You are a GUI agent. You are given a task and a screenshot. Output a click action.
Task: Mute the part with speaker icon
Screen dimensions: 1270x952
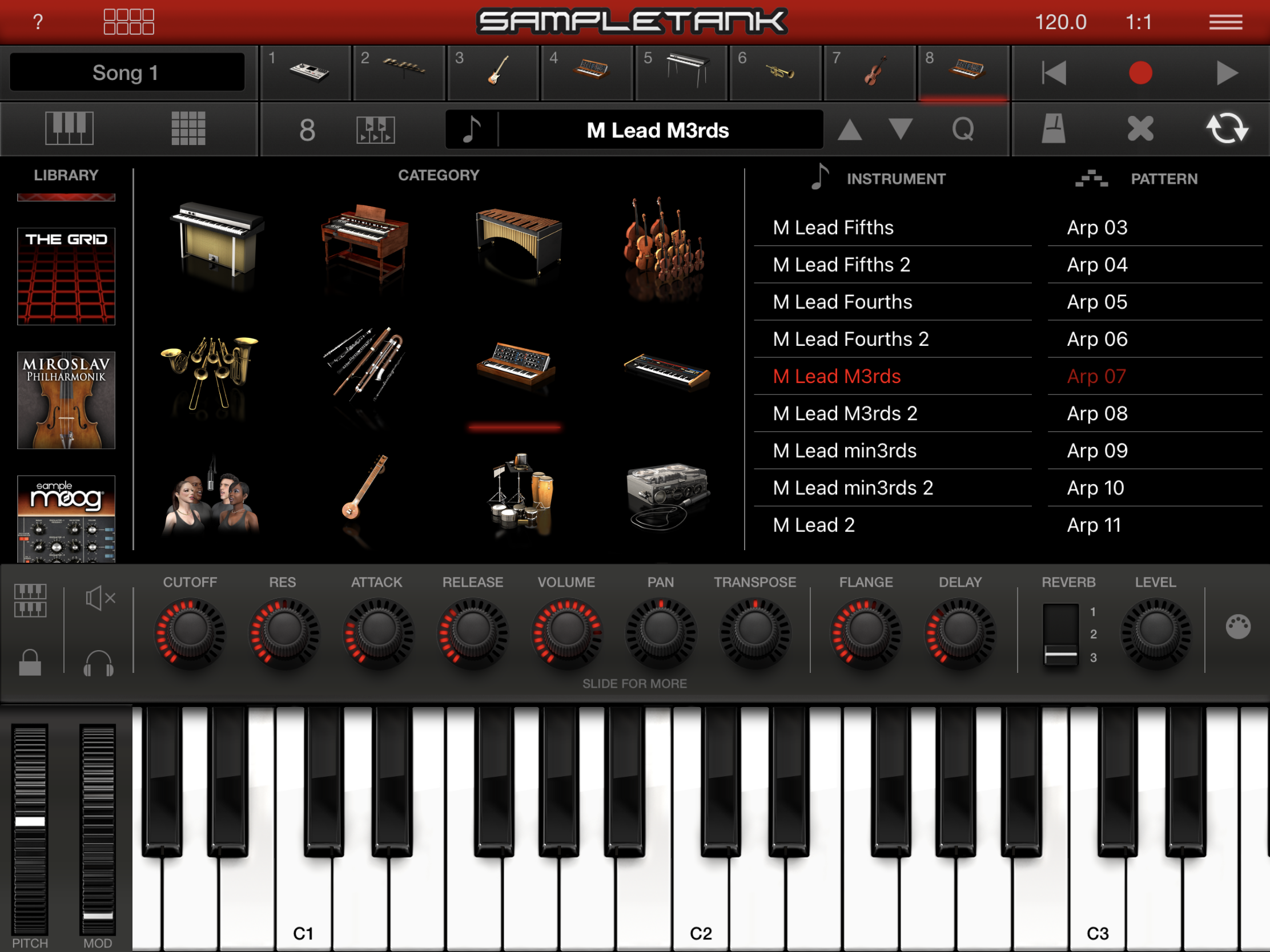coord(101,599)
